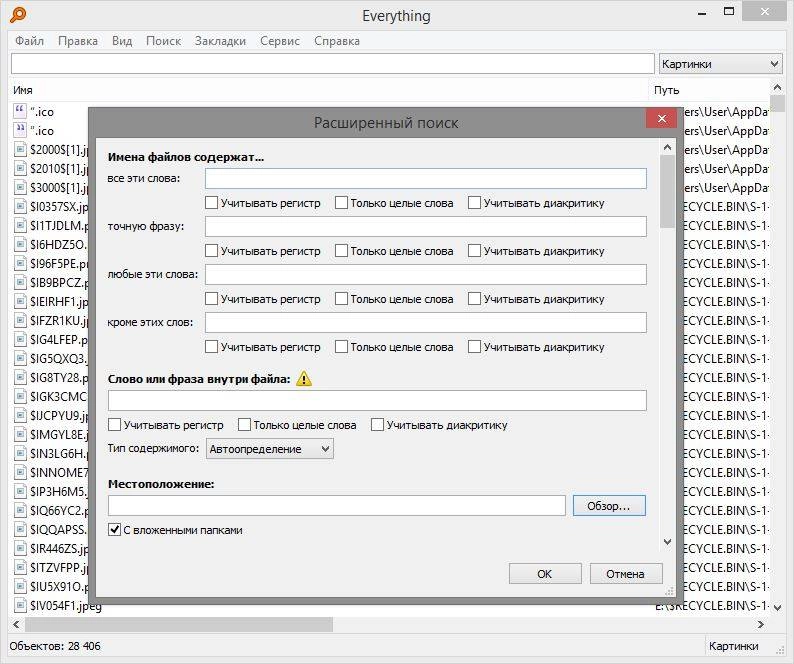The image size is (794, 664).
Task: Open the Справка menu
Action: coord(337,41)
